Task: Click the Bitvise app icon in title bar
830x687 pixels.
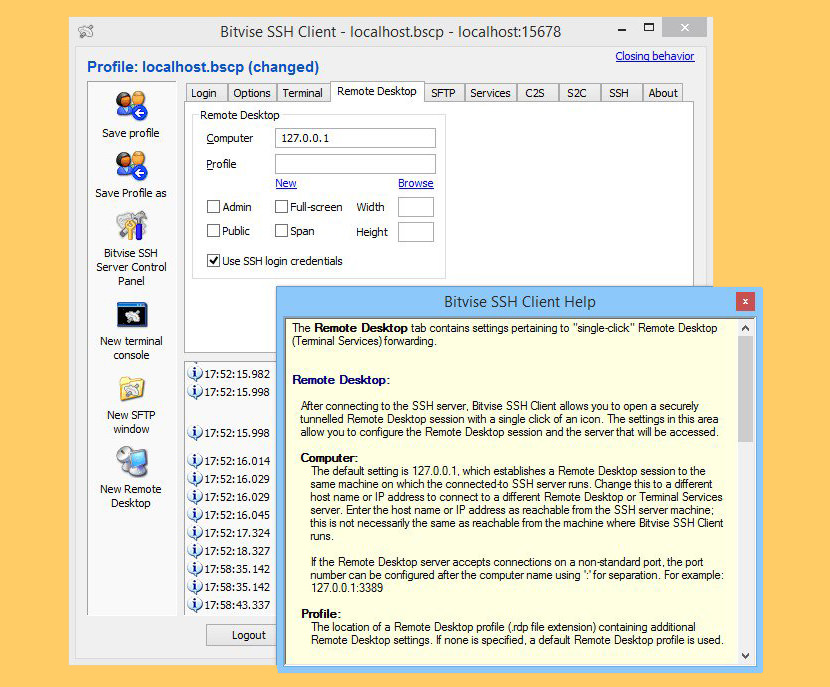Action: pyautogui.click(x=86, y=32)
